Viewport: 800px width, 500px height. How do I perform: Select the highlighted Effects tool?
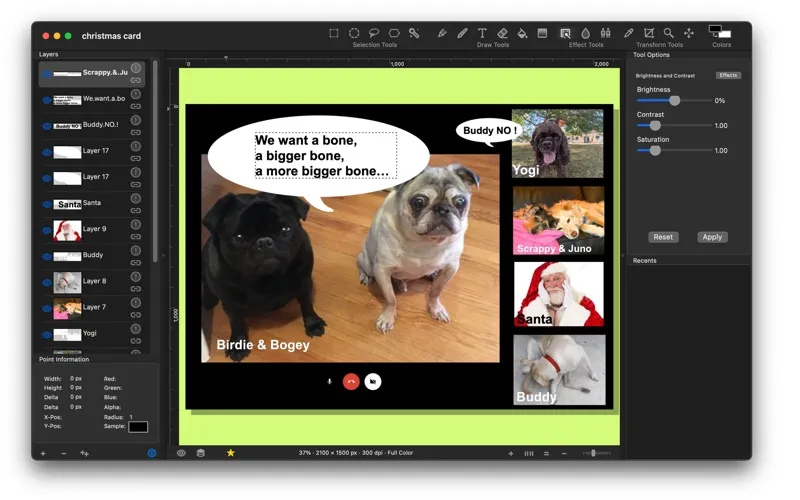point(565,33)
